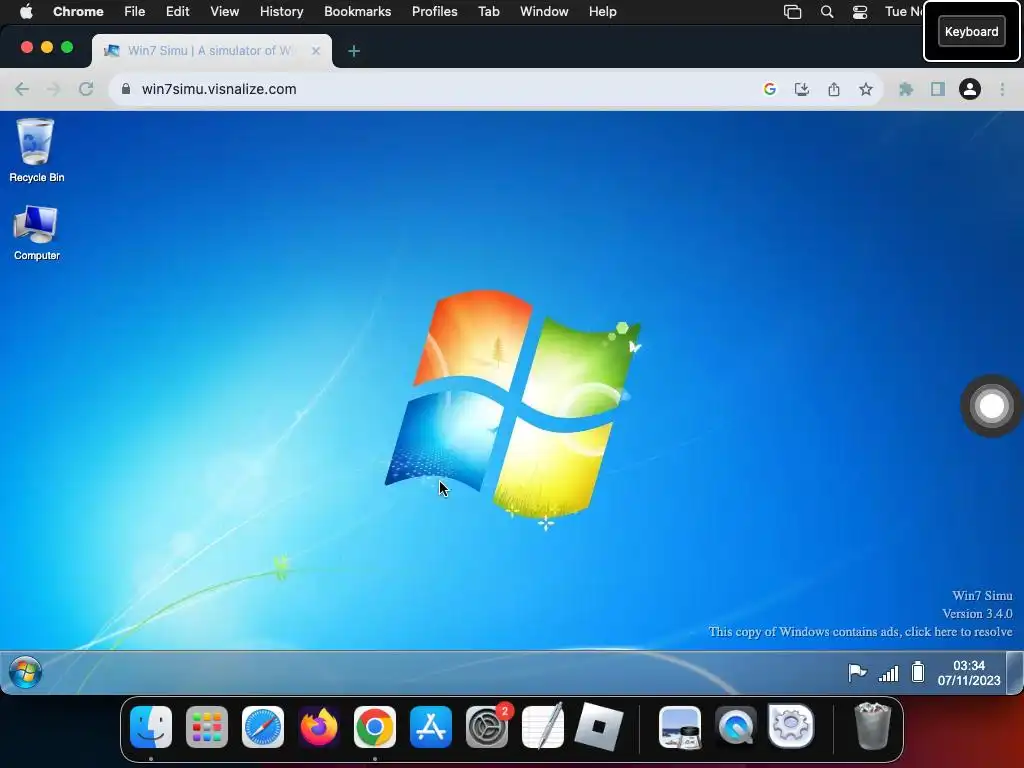Open the Computer desktop icon
This screenshot has height=768, width=1024.
pyautogui.click(x=36, y=232)
